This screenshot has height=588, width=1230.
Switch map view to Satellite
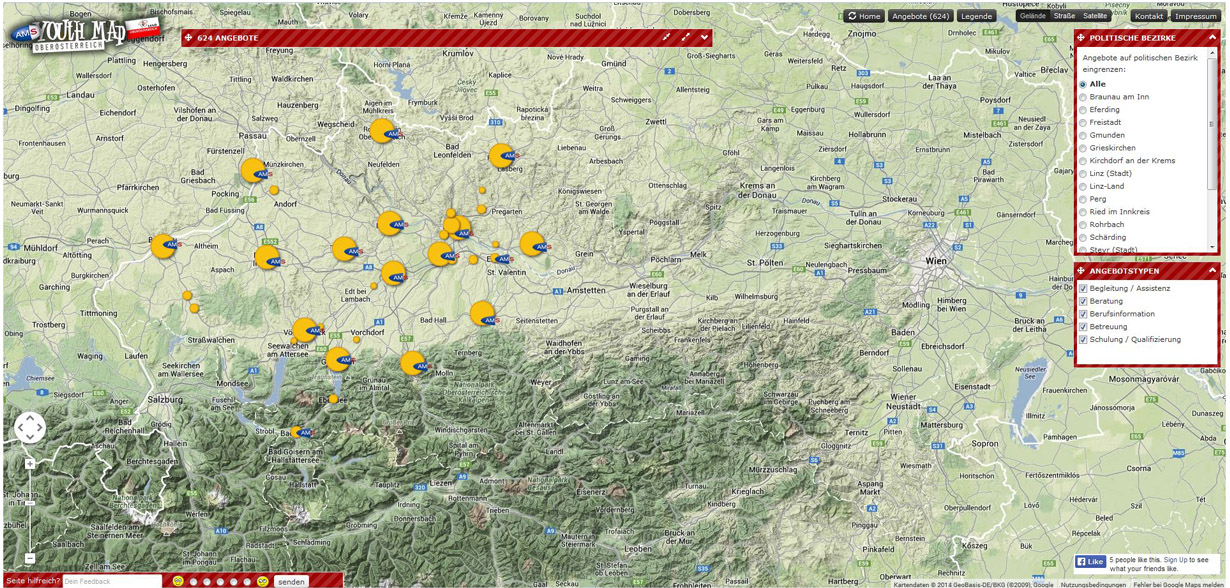click(x=1095, y=16)
